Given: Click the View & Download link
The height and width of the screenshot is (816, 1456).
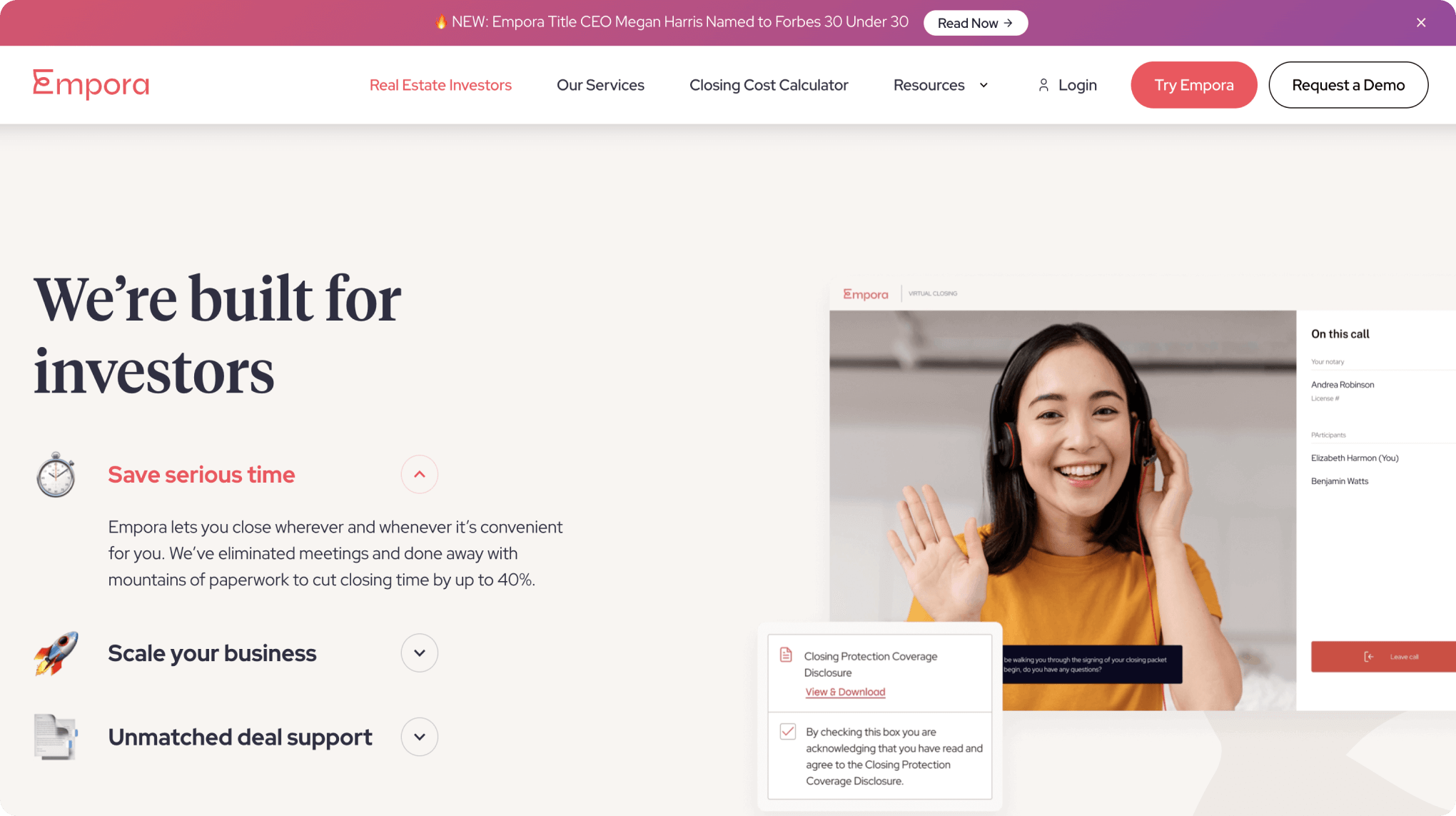Looking at the screenshot, I should (845, 692).
